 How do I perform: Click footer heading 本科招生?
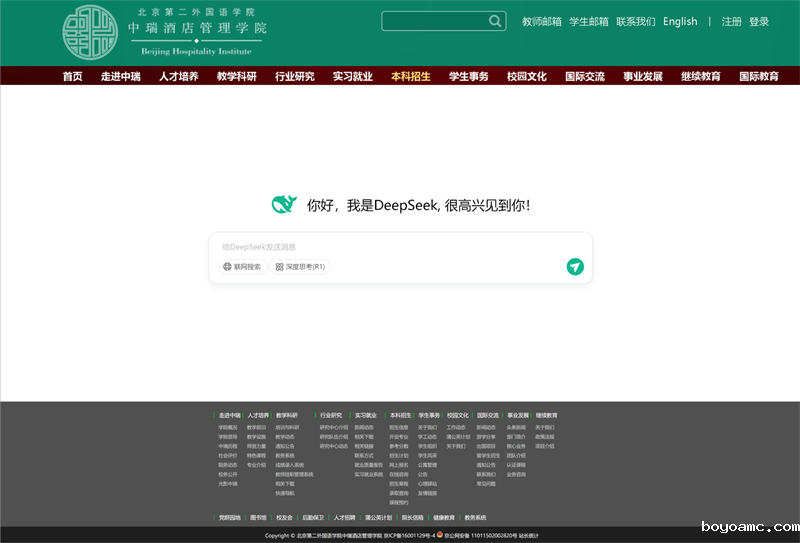point(401,415)
